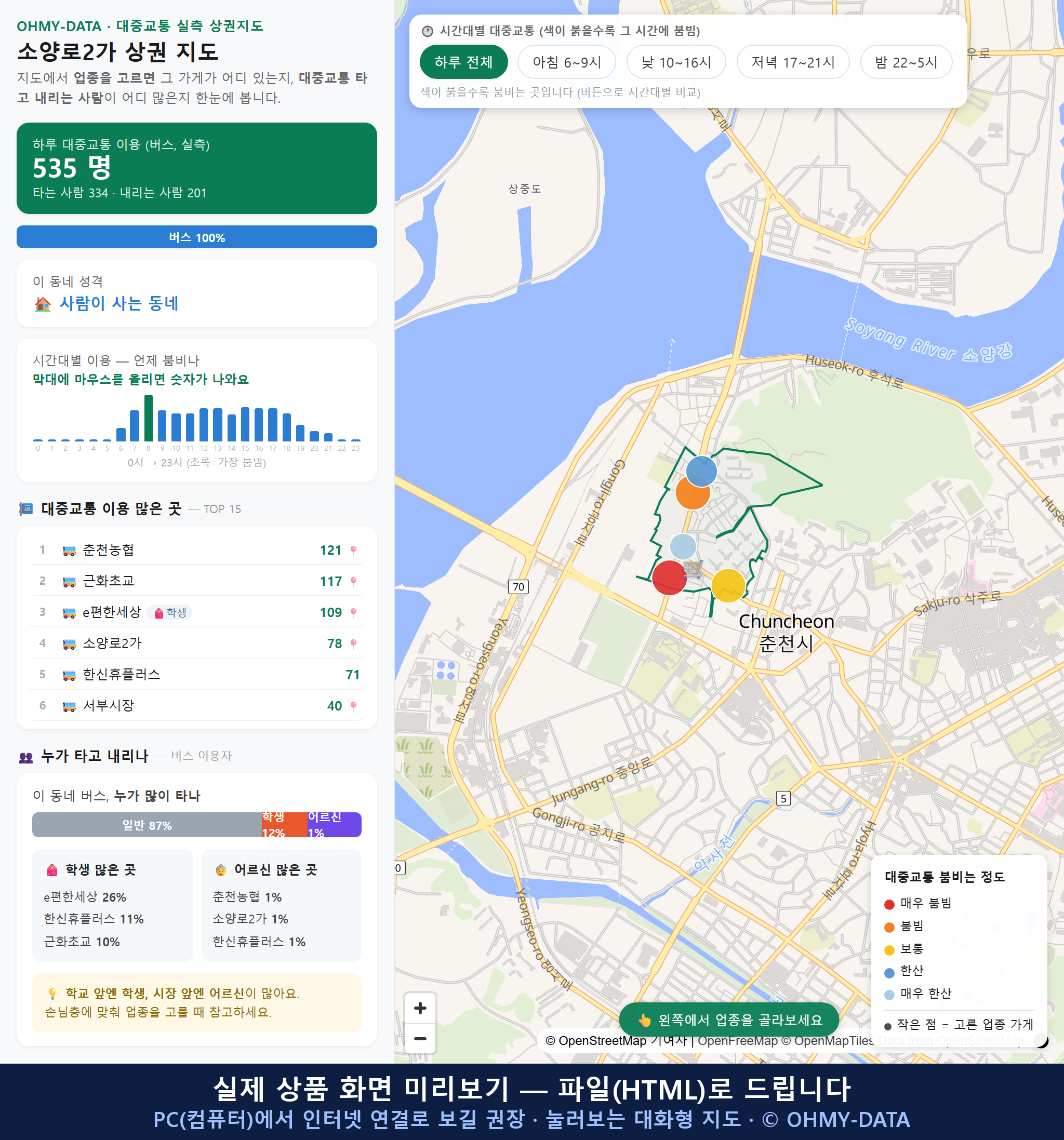Click the pin icon on 근화초교 row

pos(353,581)
